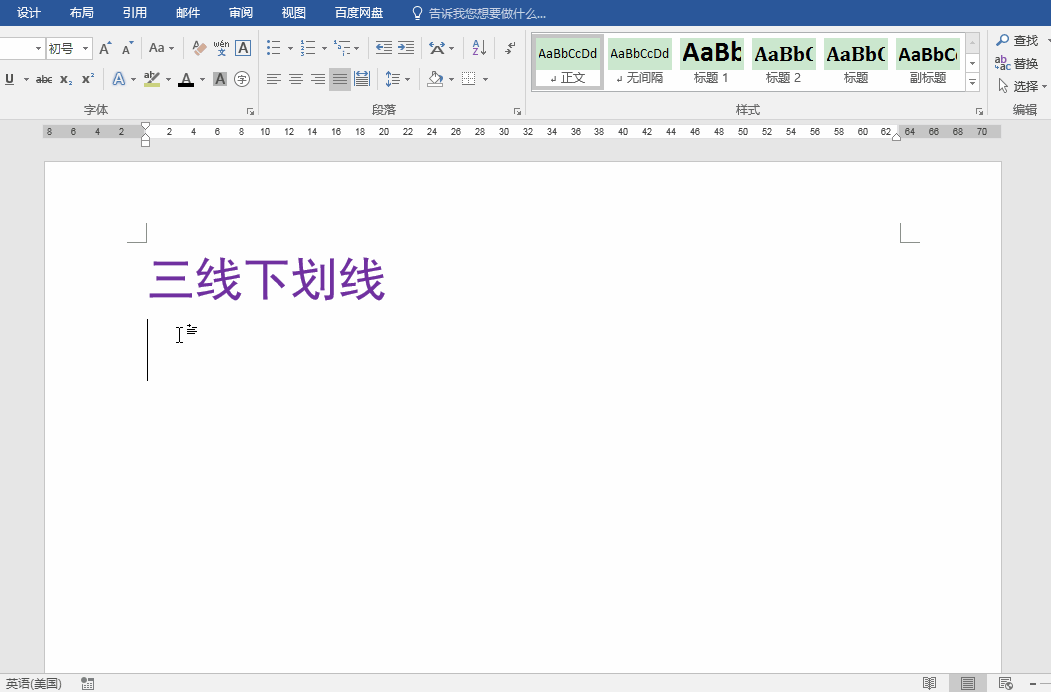This screenshot has height=692, width=1051.
Task: Click the 告诉我您想要做什么 search box
Action: [x=487, y=13]
